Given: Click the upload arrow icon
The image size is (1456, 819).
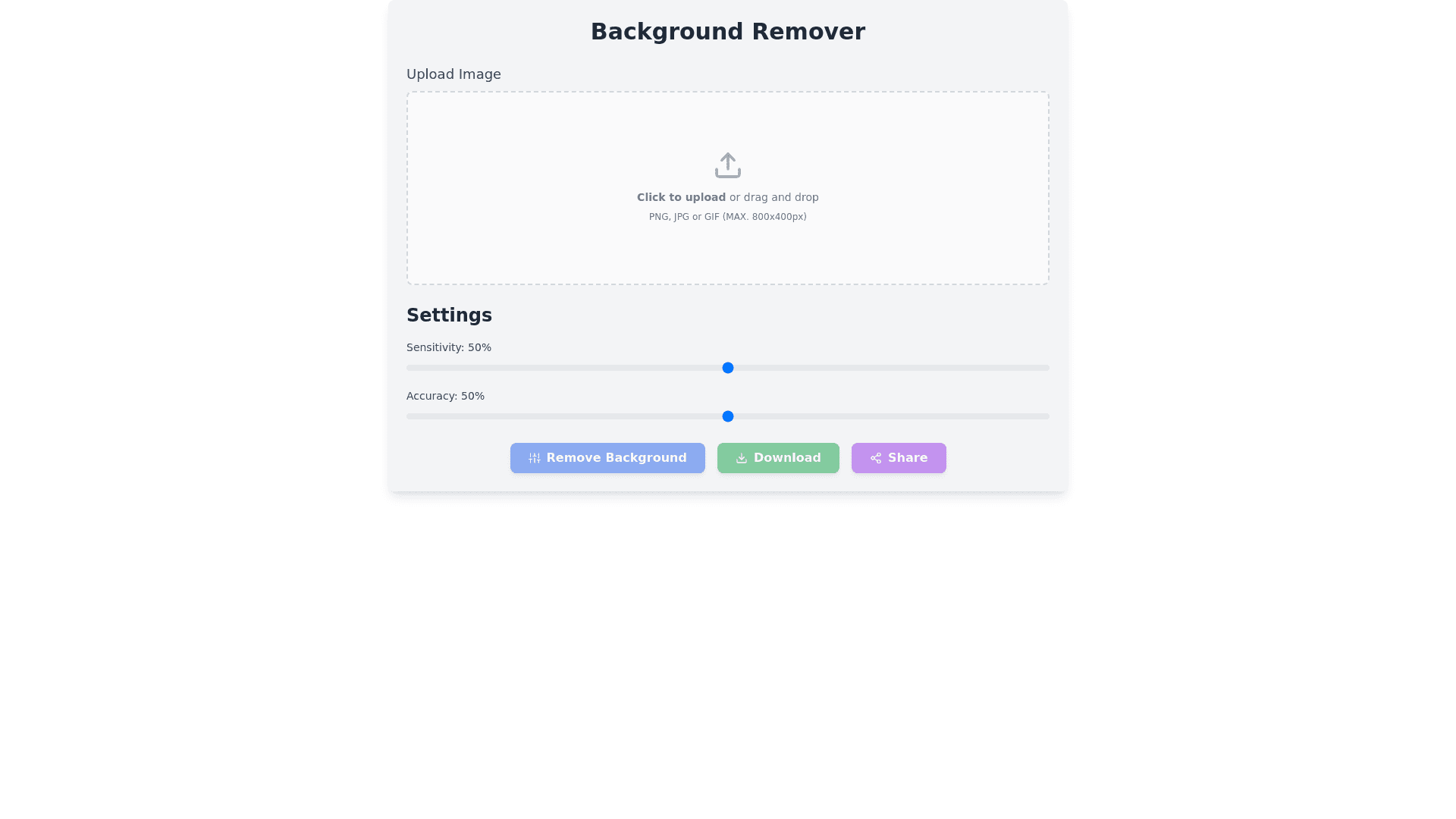Looking at the screenshot, I should click(x=727, y=165).
